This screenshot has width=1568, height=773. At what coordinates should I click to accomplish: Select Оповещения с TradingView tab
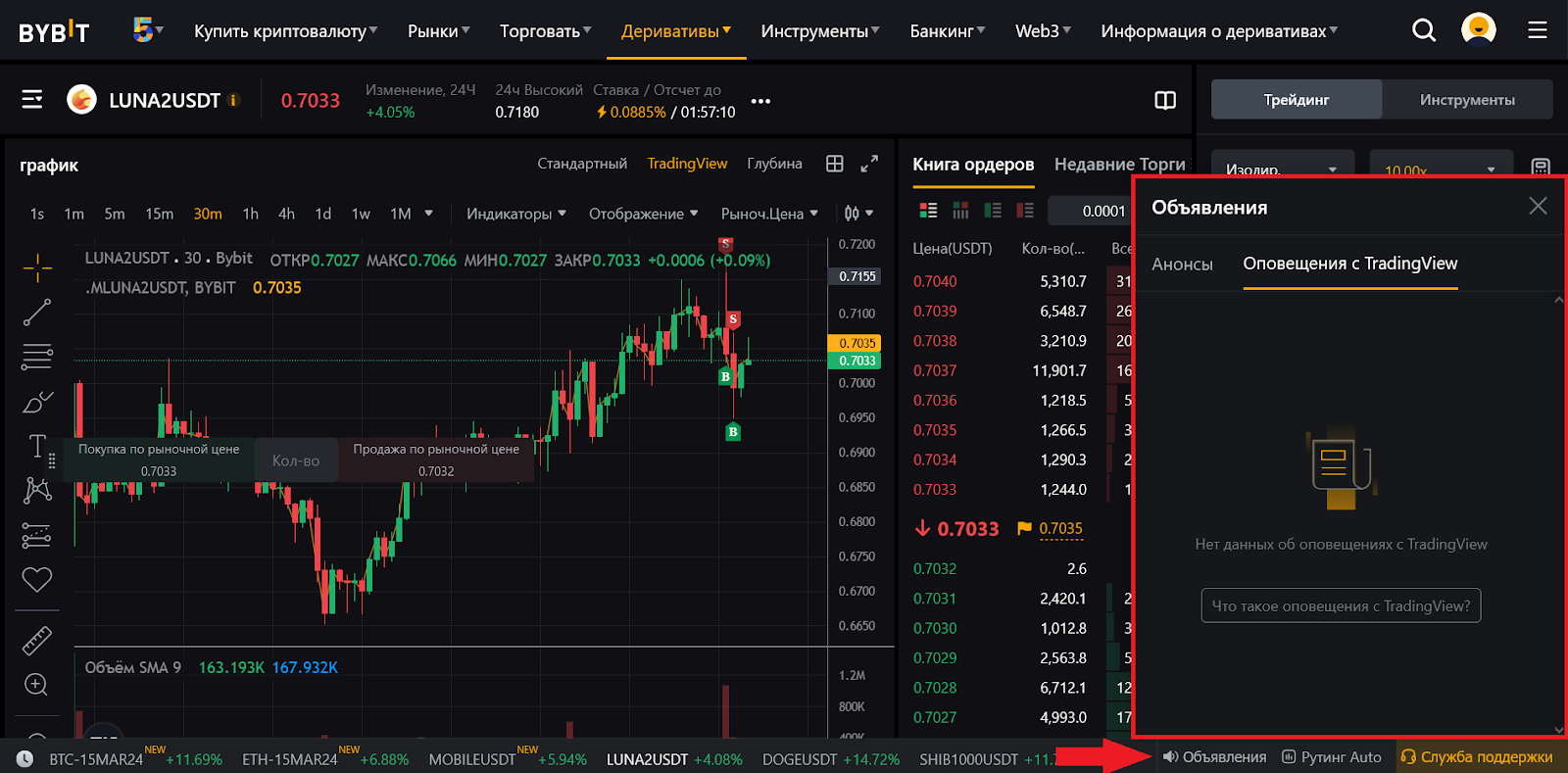pyautogui.click(x=1350, y=264)
